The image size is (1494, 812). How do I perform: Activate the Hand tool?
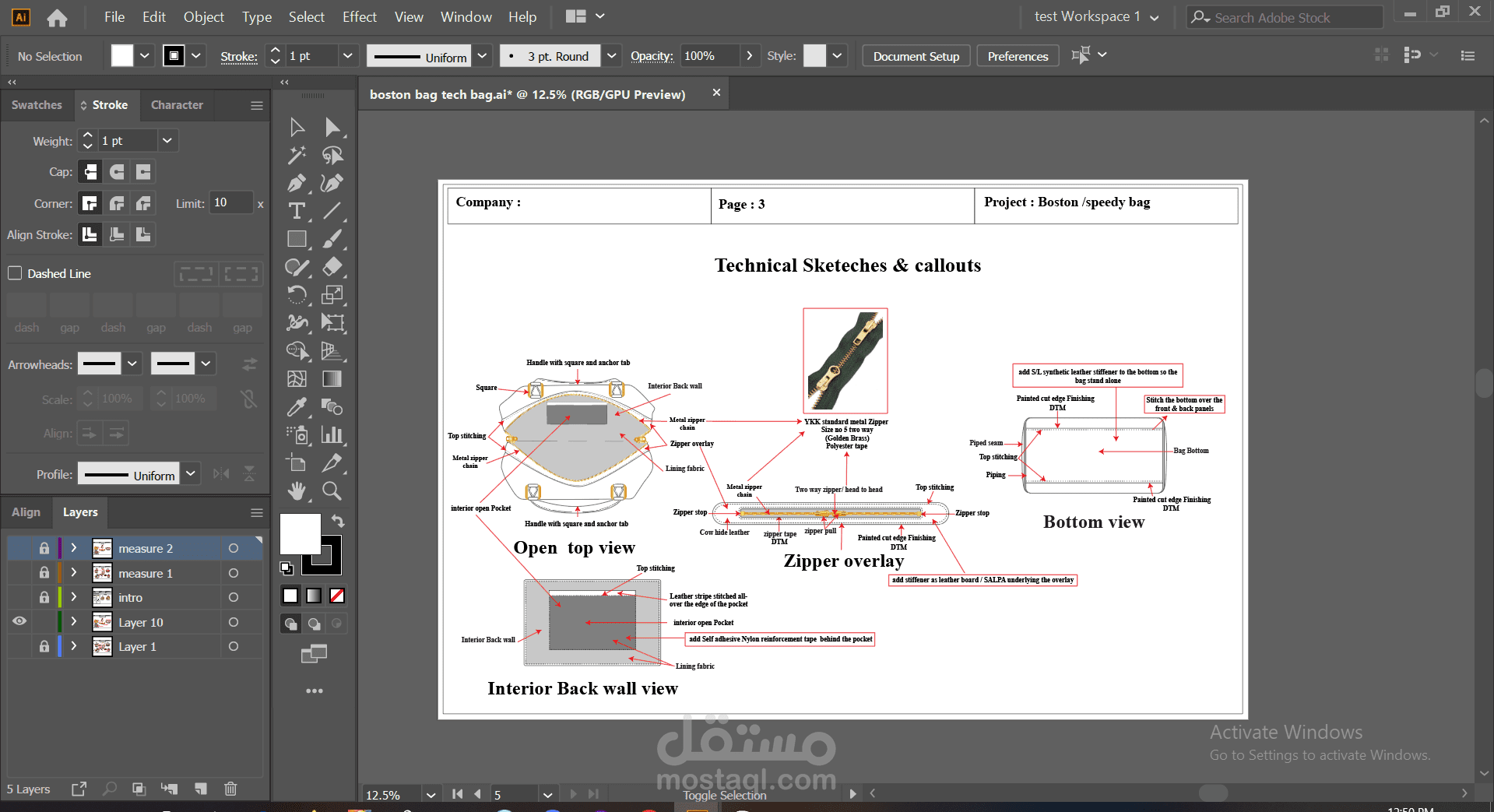(297, 491)
